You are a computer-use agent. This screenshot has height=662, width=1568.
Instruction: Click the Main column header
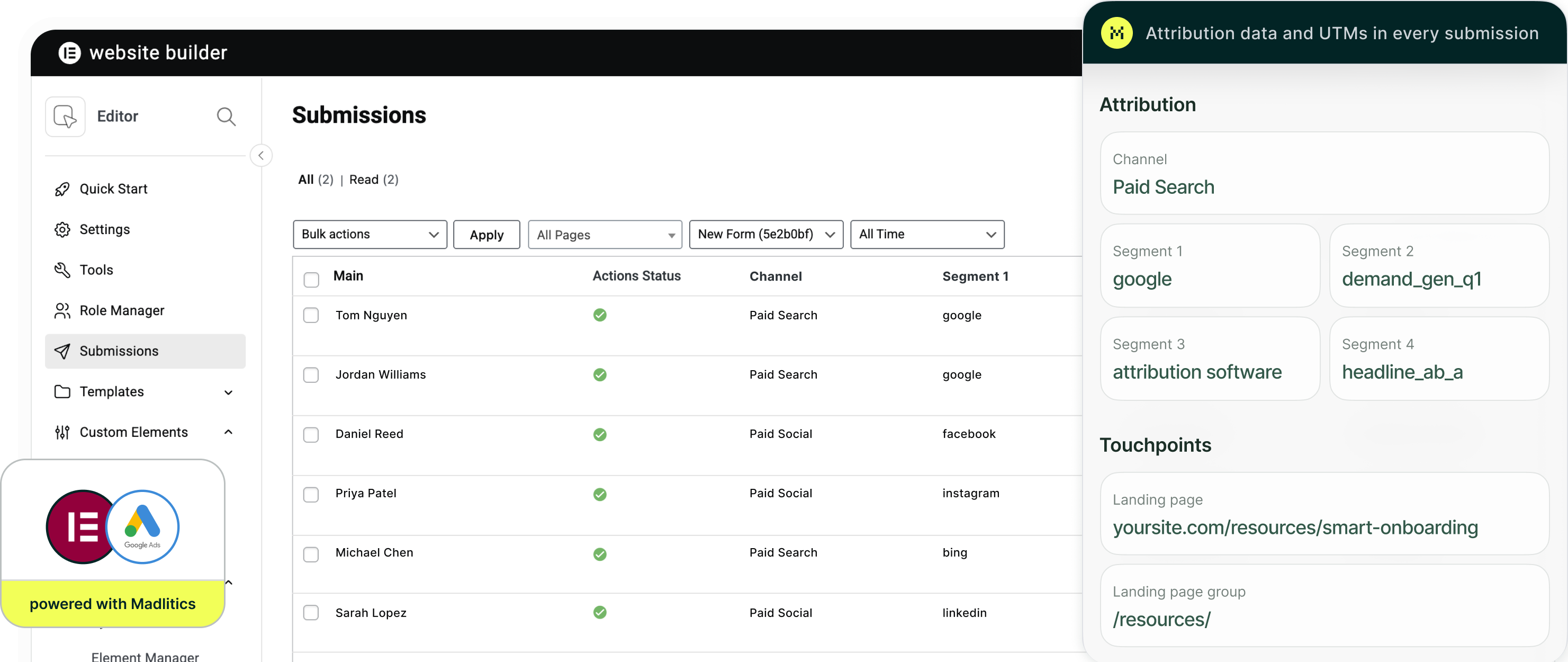tap(348, 276)
